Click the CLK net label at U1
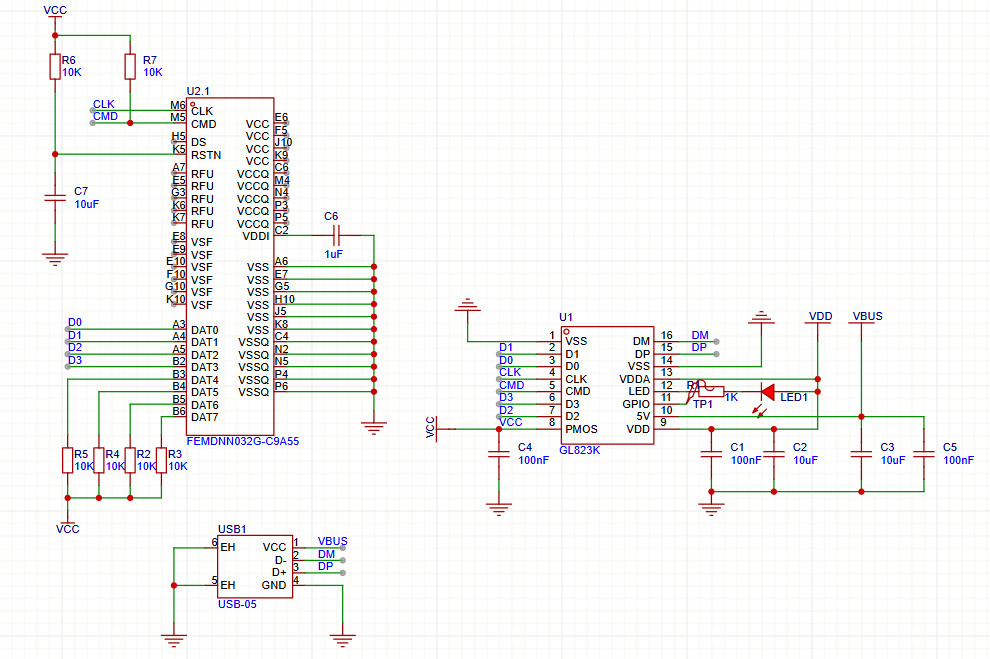 click(x=510, y=372)
